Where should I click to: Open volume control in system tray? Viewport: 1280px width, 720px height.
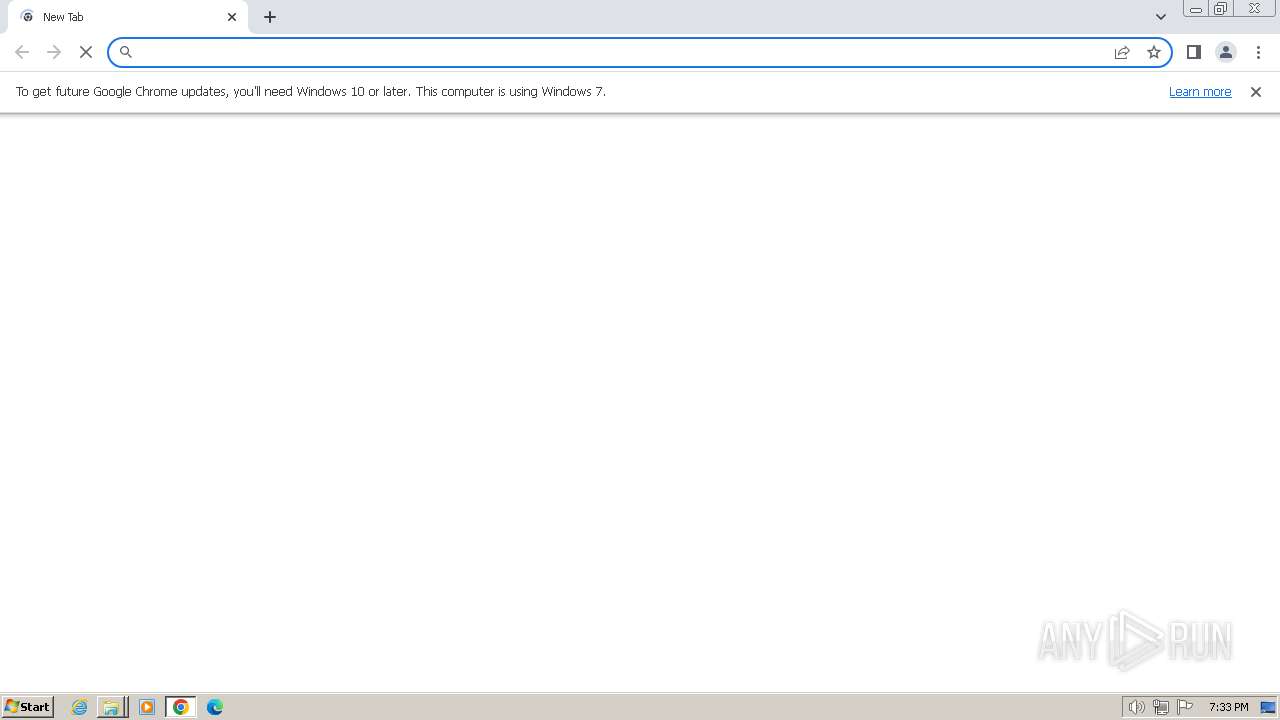click(1136, 707)
